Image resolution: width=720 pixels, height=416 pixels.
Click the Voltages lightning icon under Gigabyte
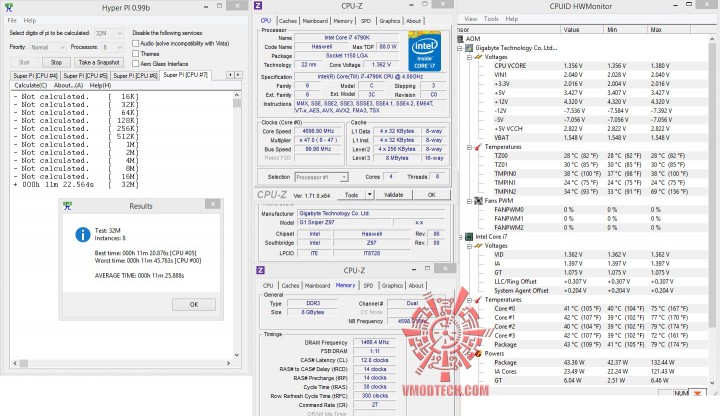[478, 57]
